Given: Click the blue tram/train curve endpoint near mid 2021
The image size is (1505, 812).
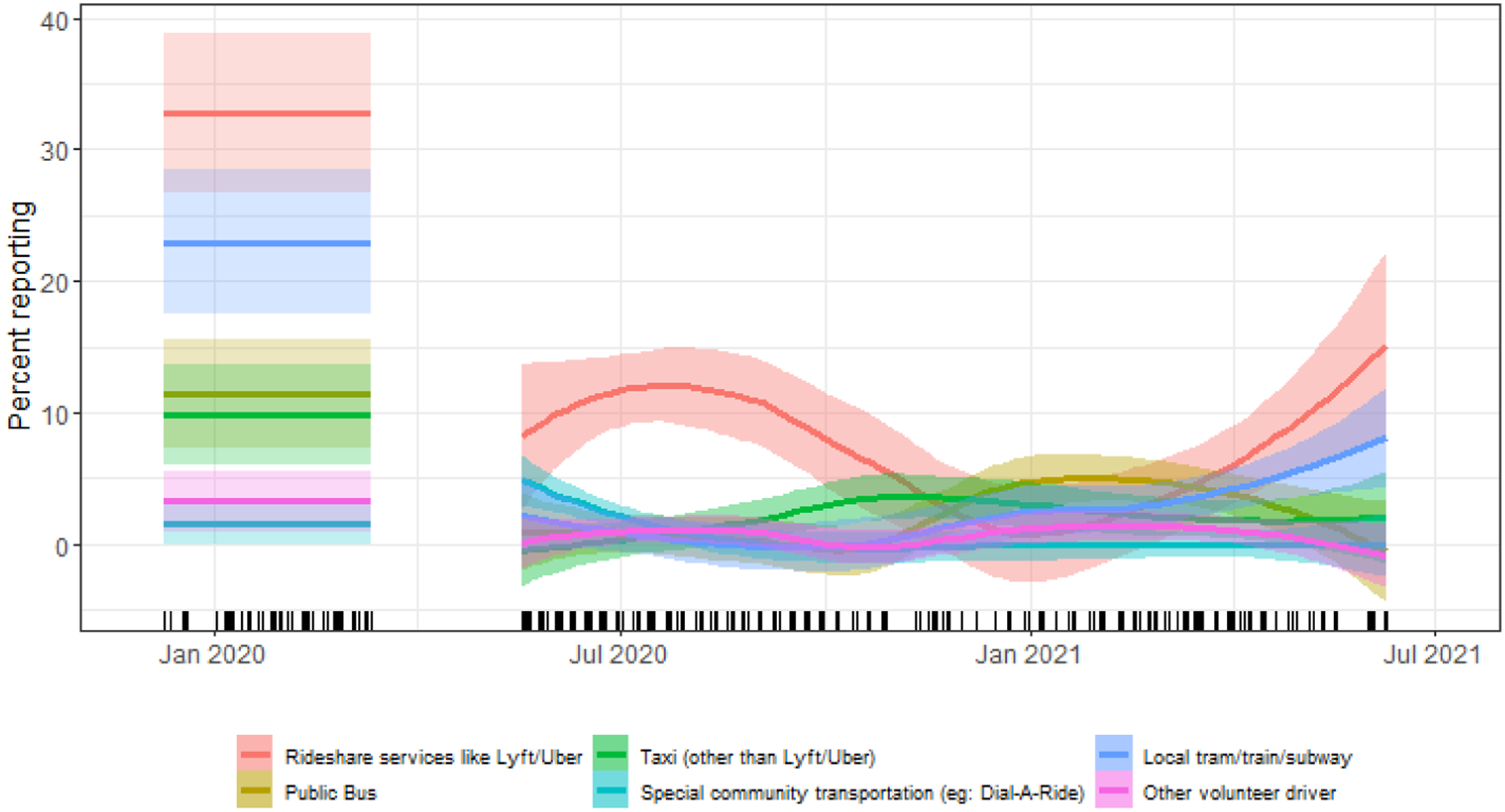Looking at the screenshot, I should click(1384, 440).
